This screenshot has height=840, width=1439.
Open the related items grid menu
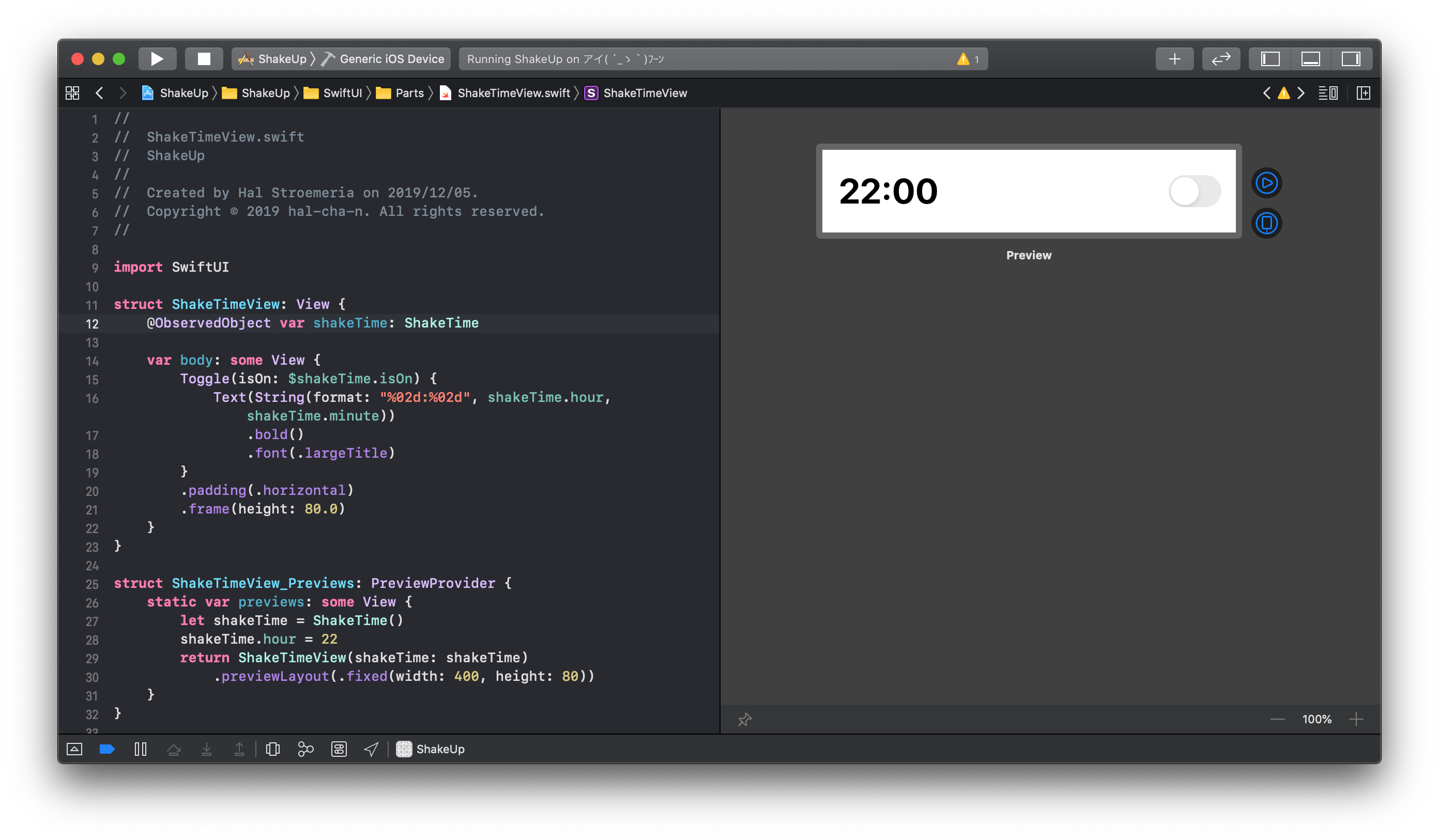tap(72, 93)
